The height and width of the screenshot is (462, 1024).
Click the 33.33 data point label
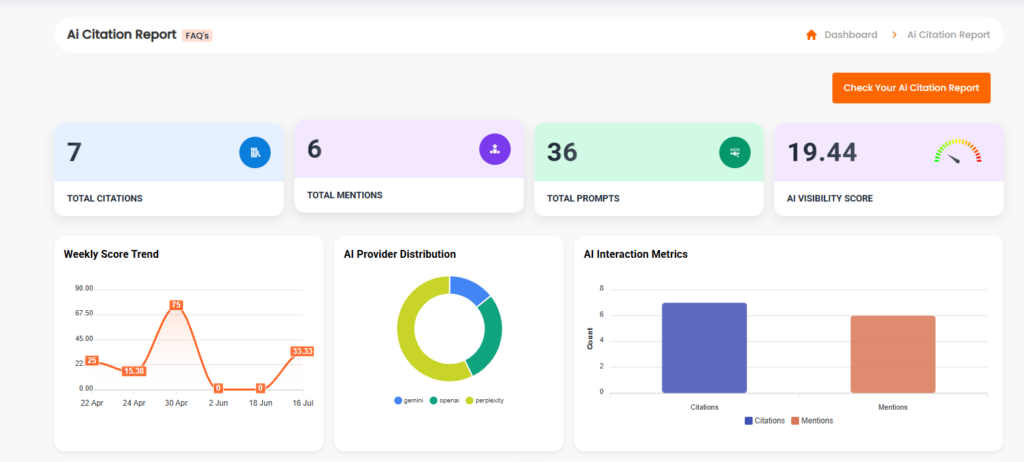tap(302, 351)
